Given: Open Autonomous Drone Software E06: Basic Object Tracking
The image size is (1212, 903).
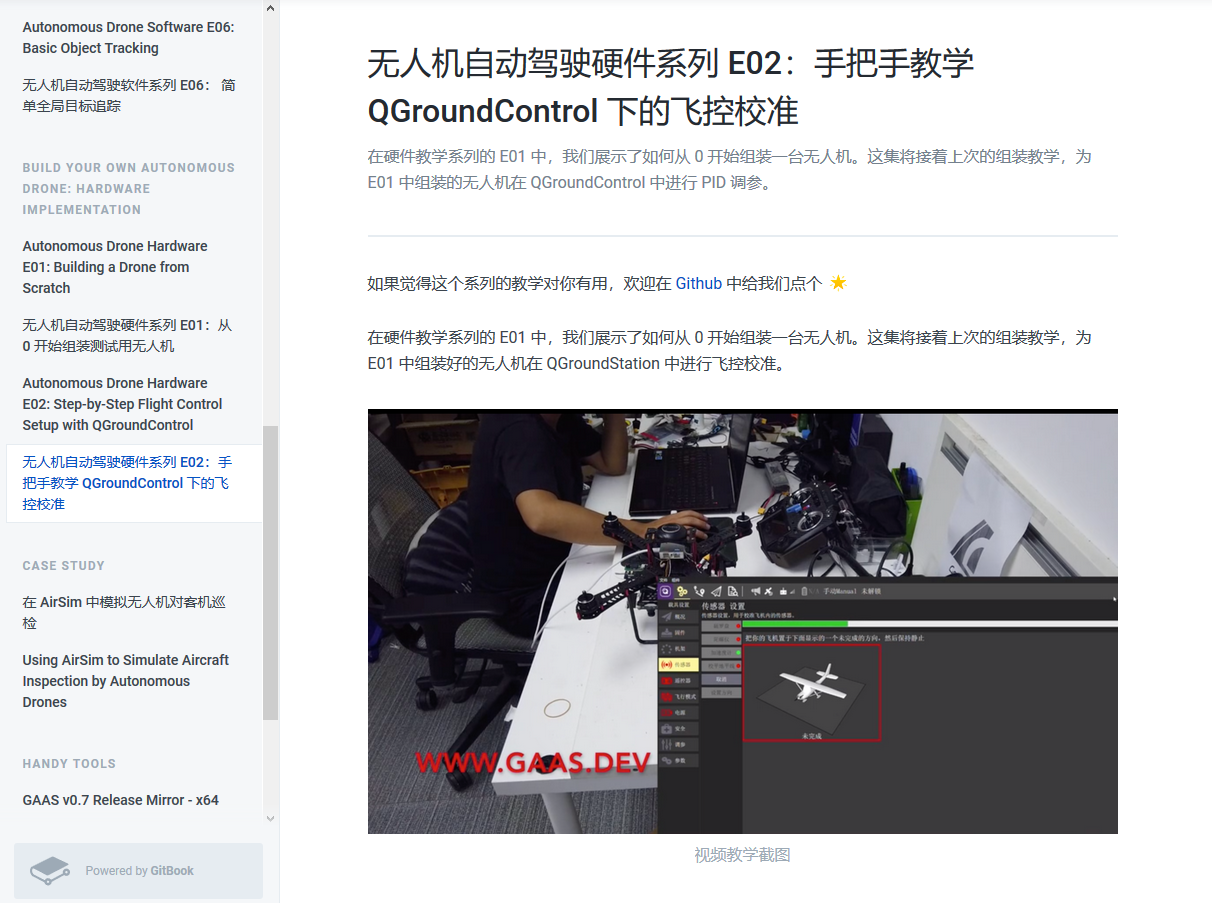Looking at the screenshot, I should [129, 38].
